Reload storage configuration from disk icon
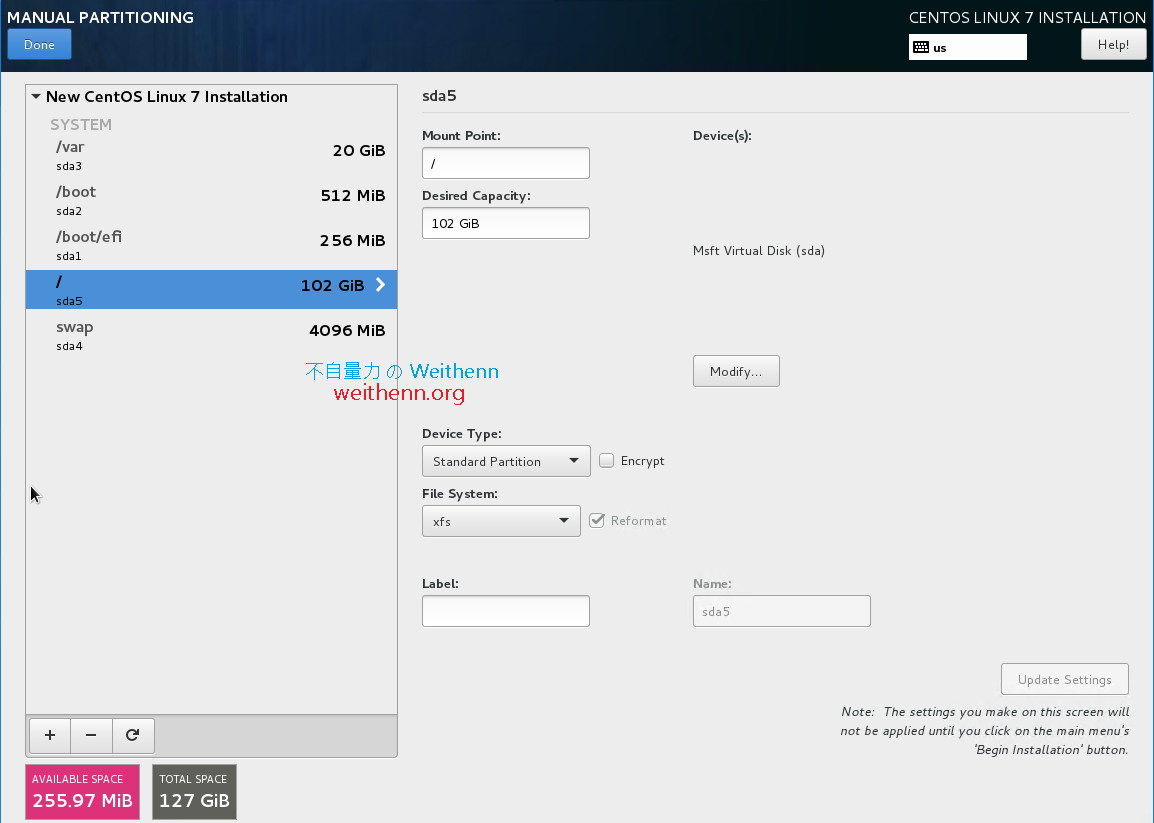The width and height of the screenshot is (1154, 823). (133, 735)
